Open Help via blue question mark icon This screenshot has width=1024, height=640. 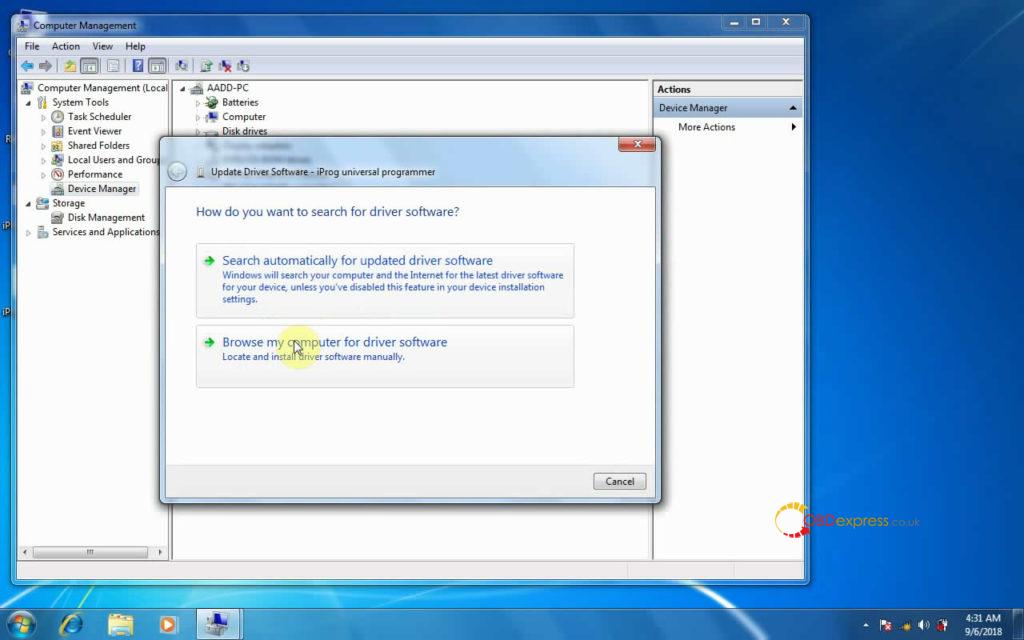138,66
